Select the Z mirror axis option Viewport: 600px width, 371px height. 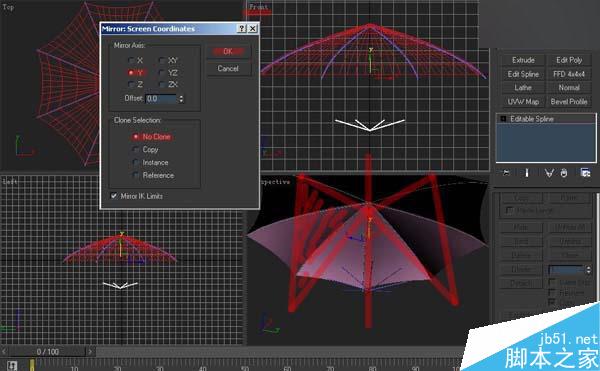tap(131, 84)
